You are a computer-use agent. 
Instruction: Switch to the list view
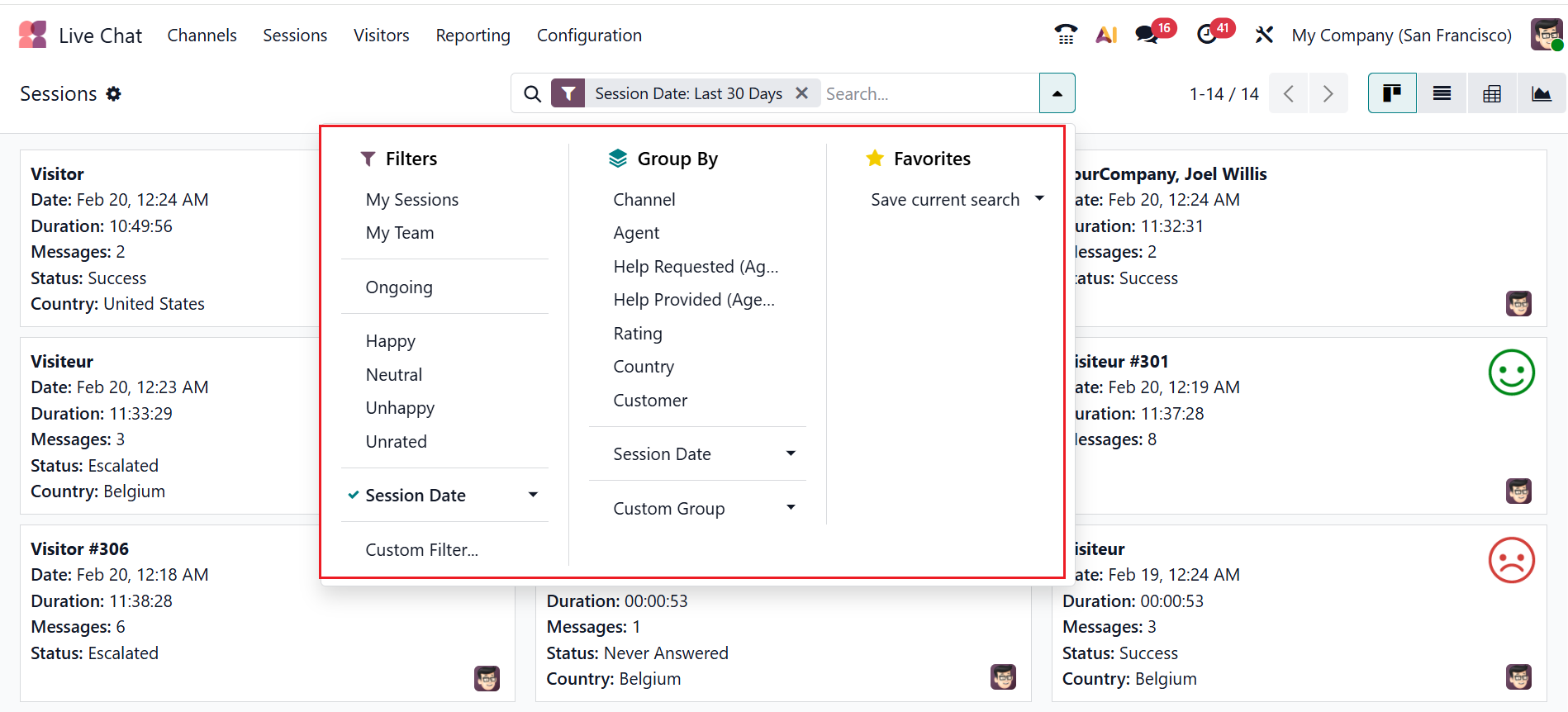pyautogui.click(x=1442, y=93)
